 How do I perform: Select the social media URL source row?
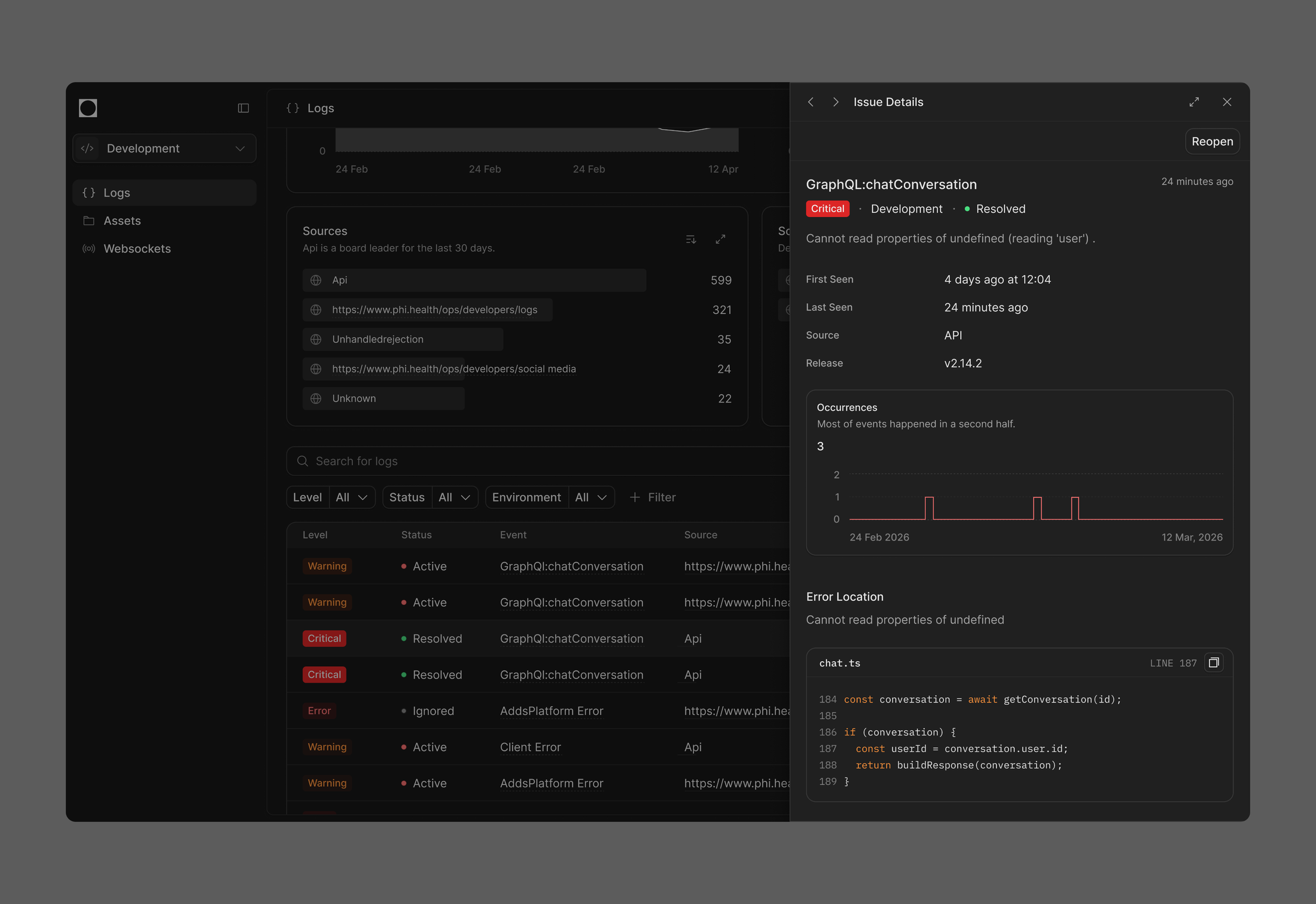[517, 369]
